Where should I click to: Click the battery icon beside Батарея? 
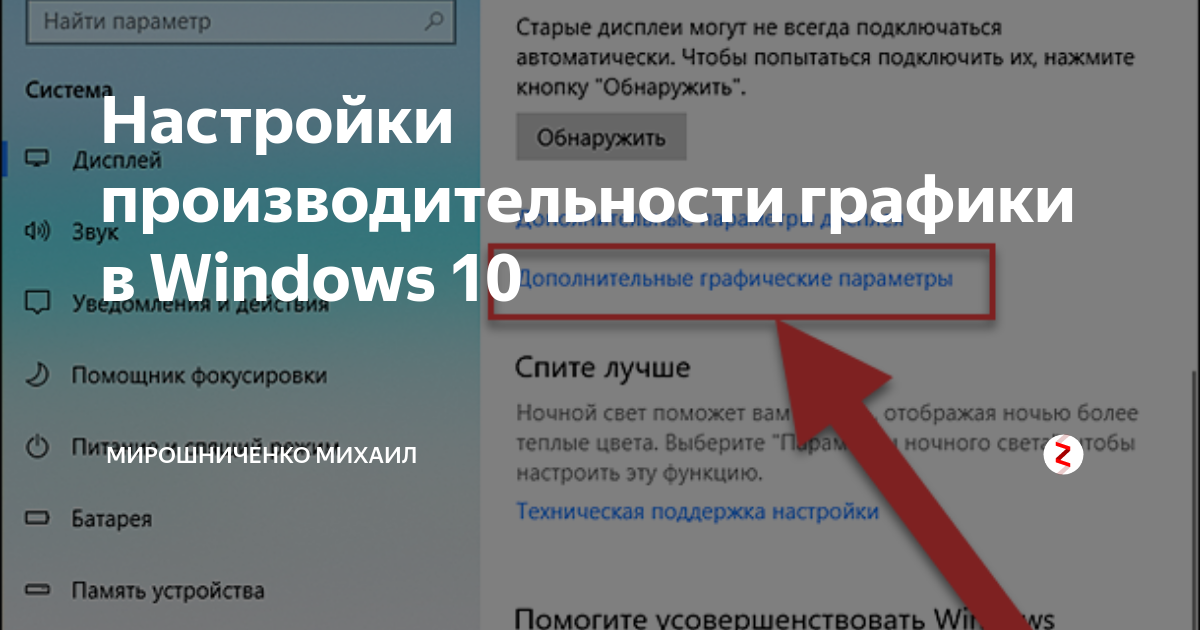(37, 519)
